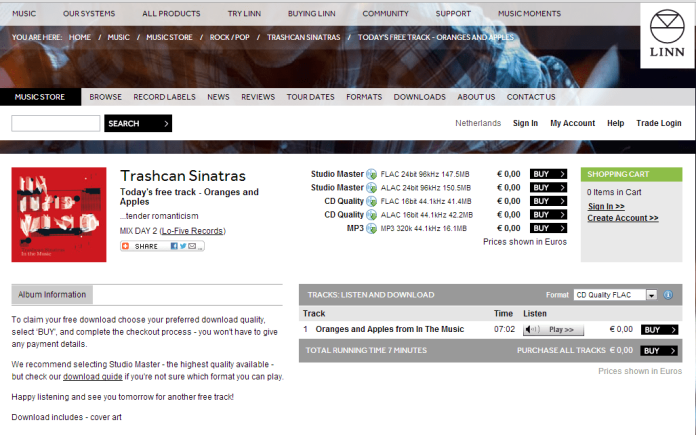Screen dimensions: 696x435
Task: Click the SHARE label button
Action: [146, 246]
